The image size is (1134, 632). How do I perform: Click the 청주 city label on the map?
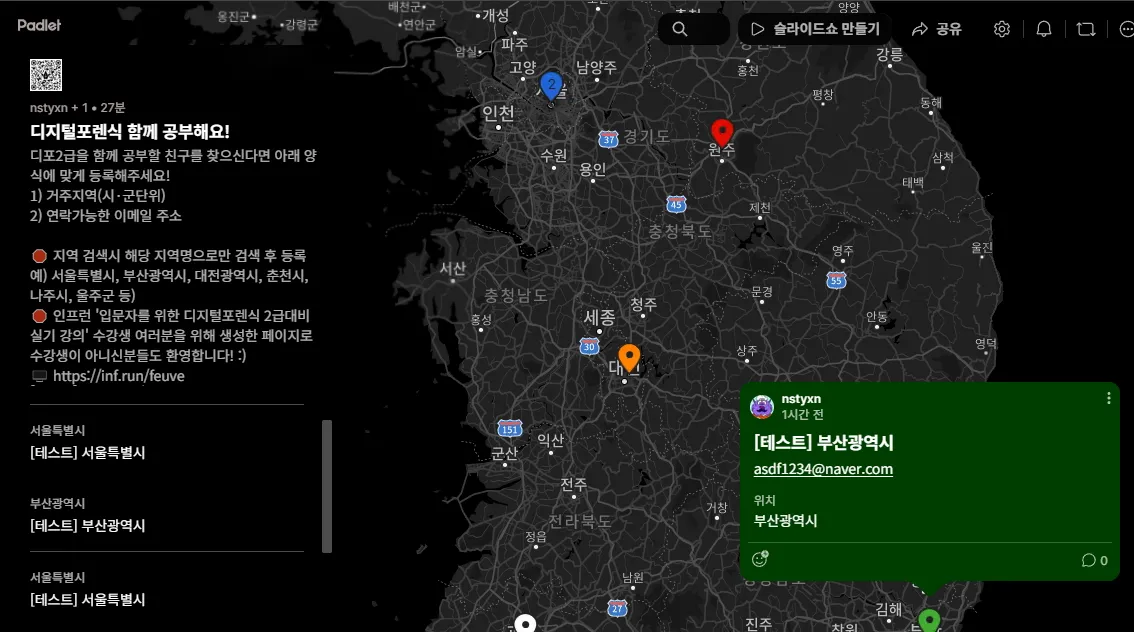point(644,304)
